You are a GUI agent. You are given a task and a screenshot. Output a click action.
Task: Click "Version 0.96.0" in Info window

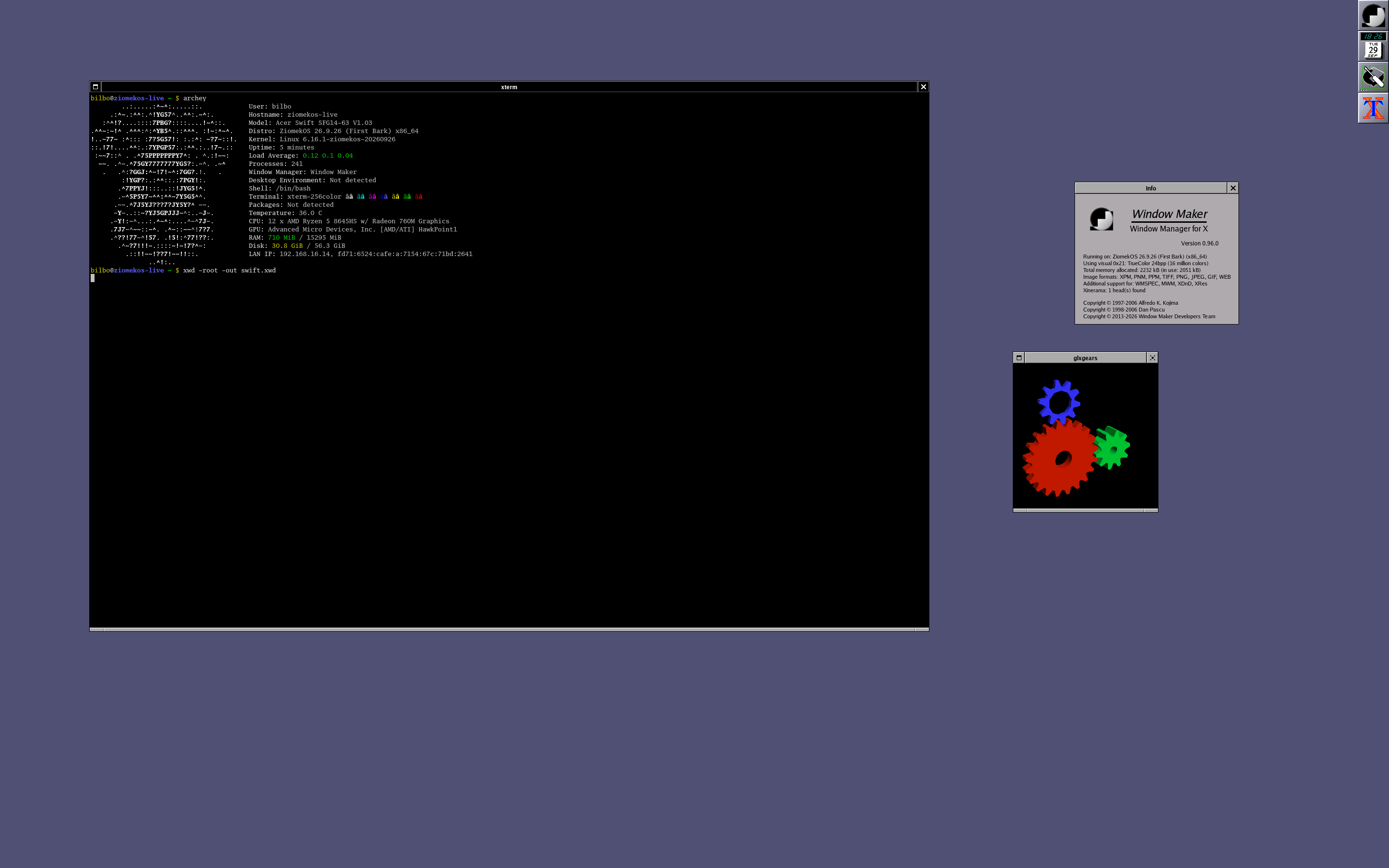1199,244
